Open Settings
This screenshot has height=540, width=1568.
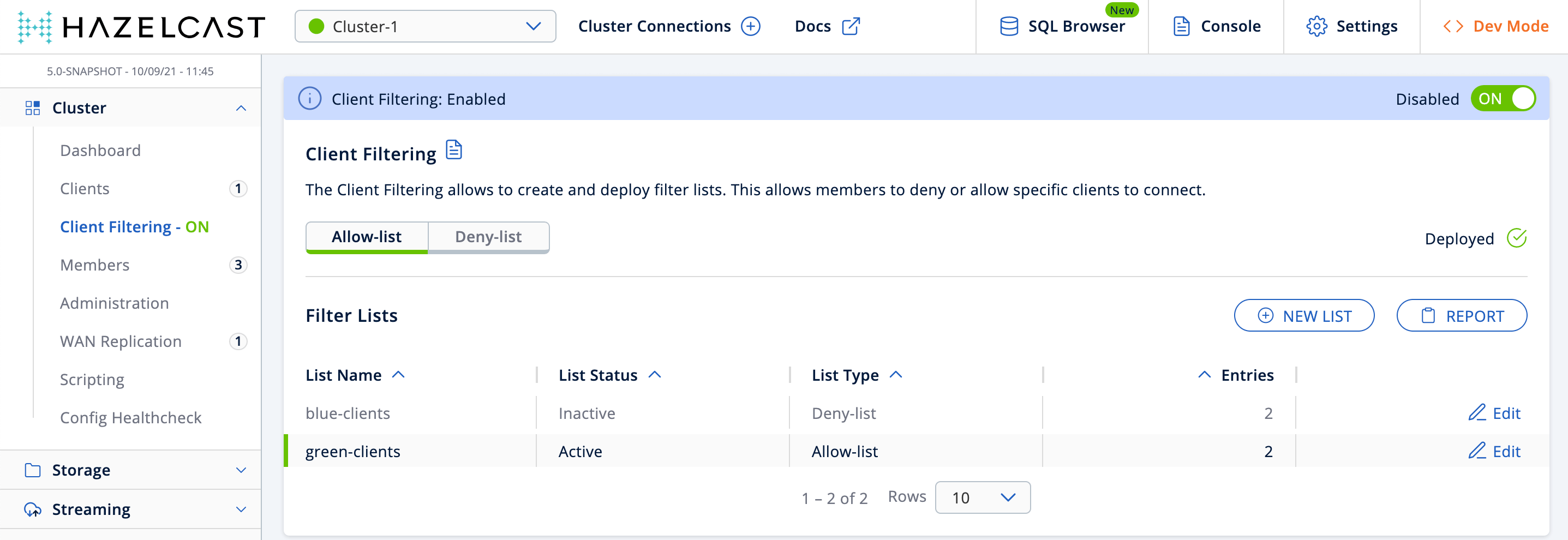pyautogui.click(x=1351, y=26)
